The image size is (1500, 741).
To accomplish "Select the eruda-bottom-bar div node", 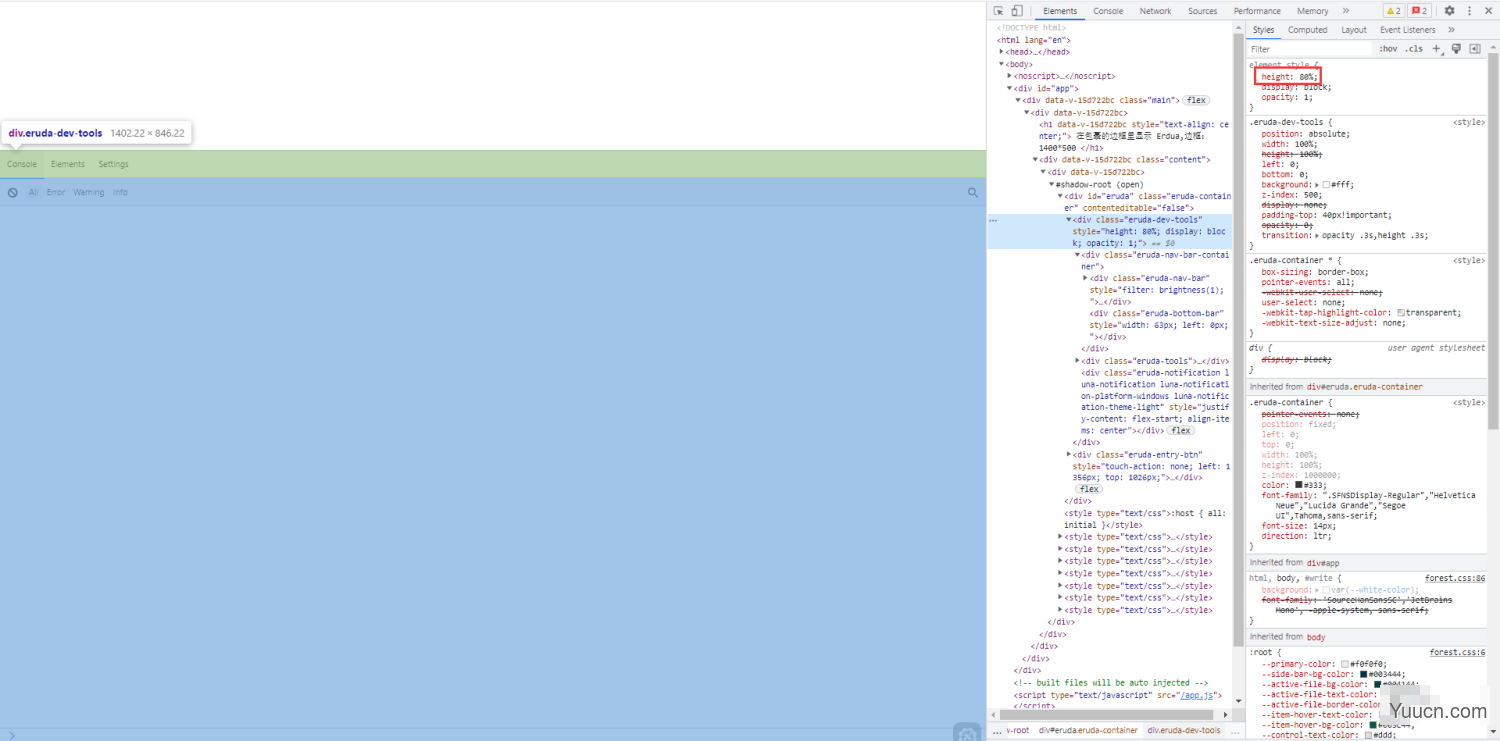I will [1158, 325].
